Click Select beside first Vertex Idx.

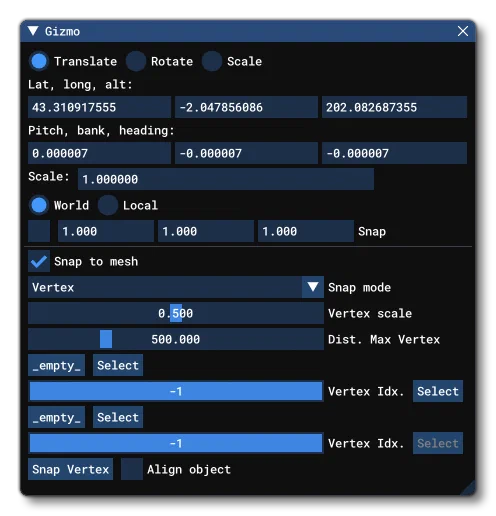(x=438, y=391)
